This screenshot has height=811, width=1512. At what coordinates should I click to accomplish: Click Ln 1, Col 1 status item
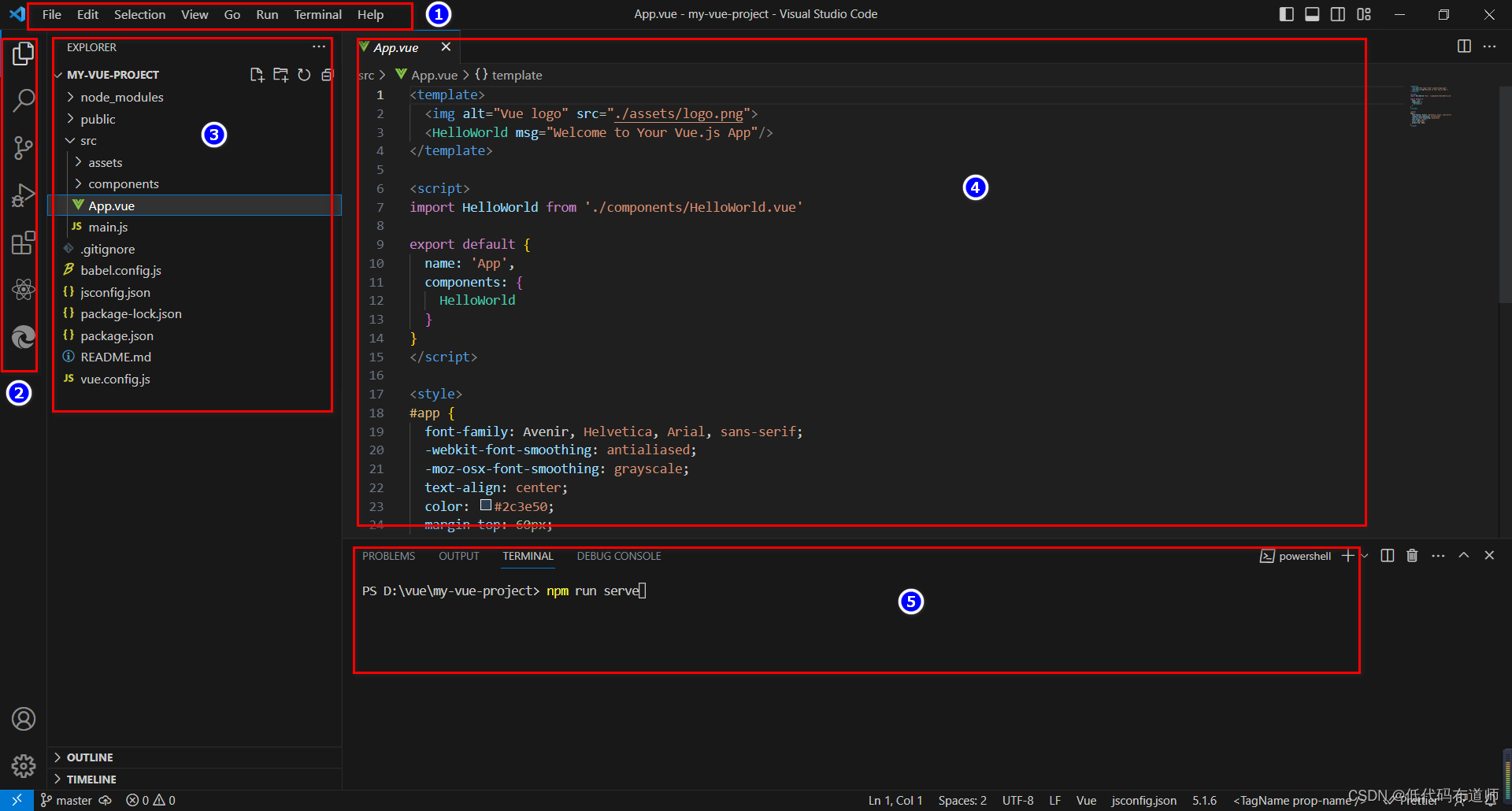[895, 800]
